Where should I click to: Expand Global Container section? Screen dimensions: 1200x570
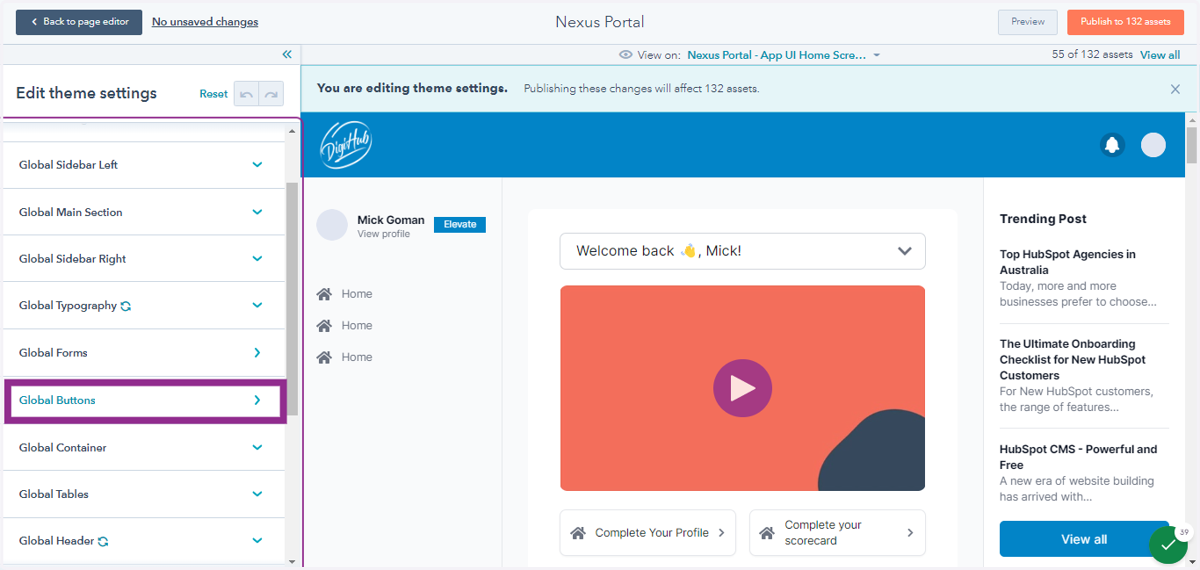coord(144,448)
